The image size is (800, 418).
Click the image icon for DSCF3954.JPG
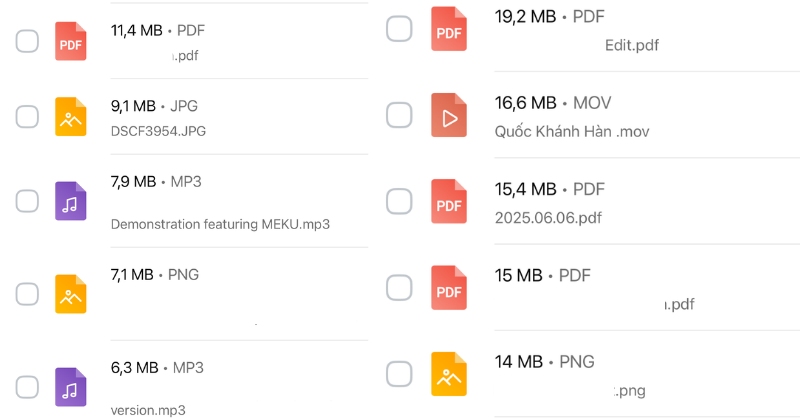(71, 117)
